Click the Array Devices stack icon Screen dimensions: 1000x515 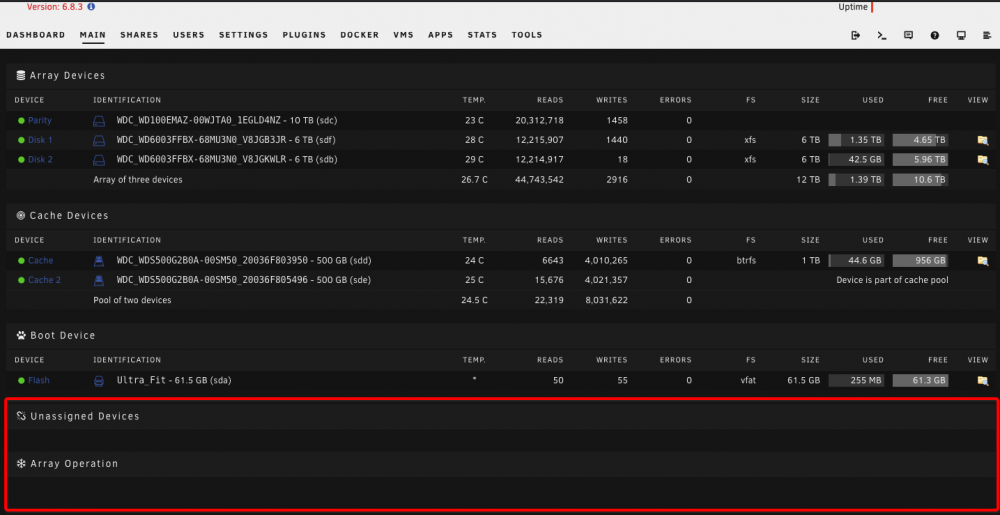click(20, 75)
